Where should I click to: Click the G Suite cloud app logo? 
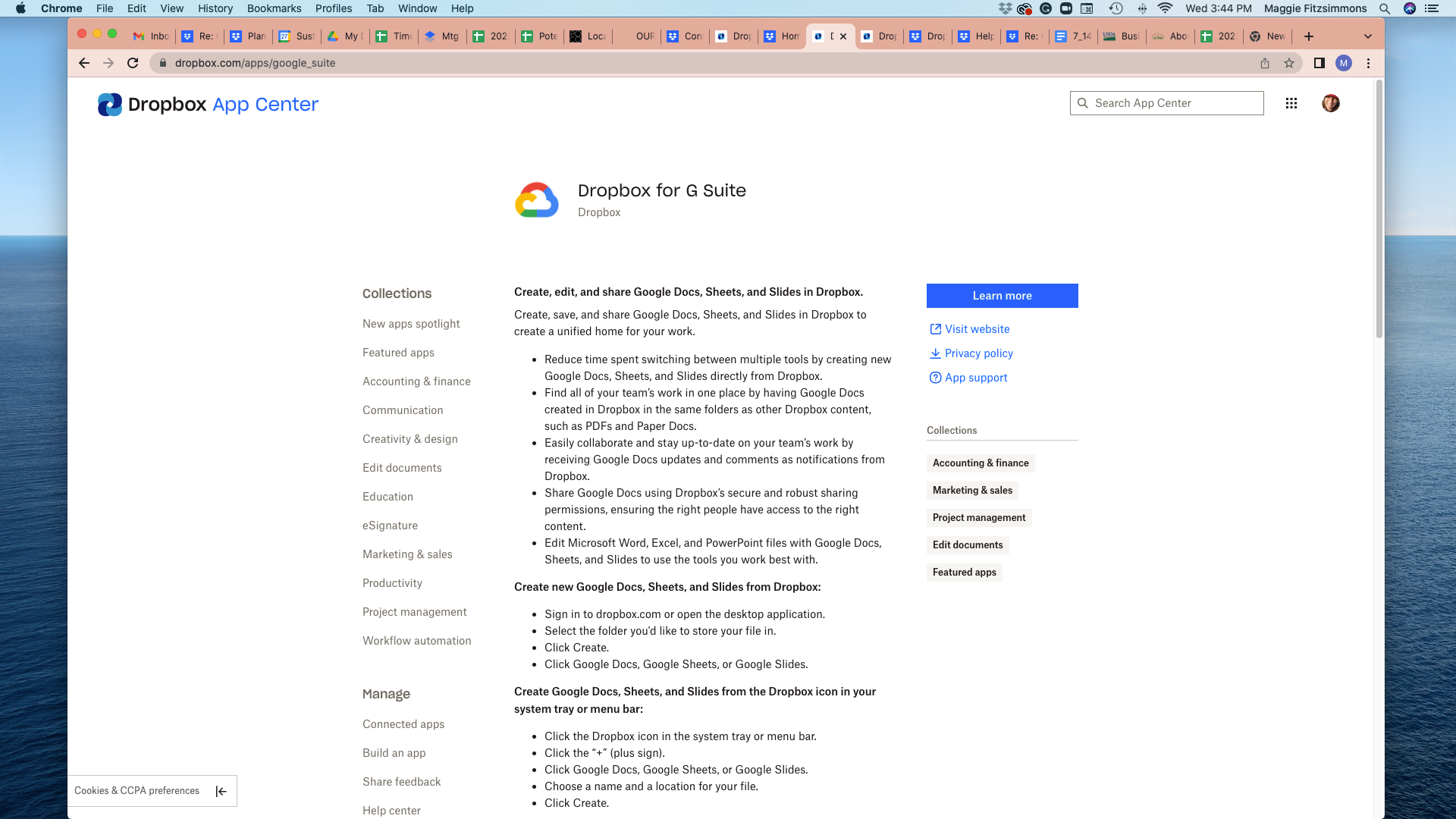pos(537,200)
